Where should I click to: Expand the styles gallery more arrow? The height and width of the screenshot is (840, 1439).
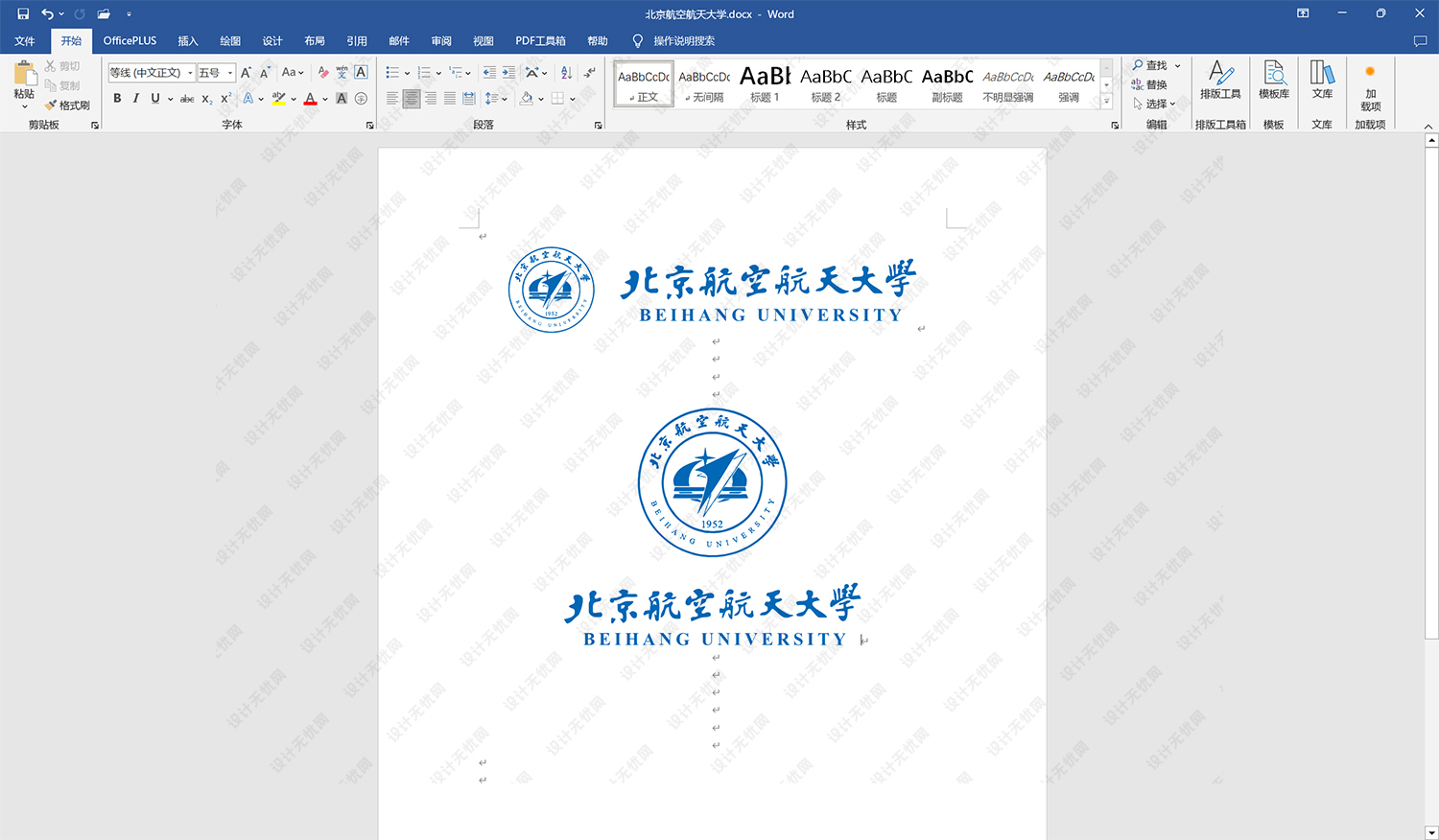tap(1106, 101)
